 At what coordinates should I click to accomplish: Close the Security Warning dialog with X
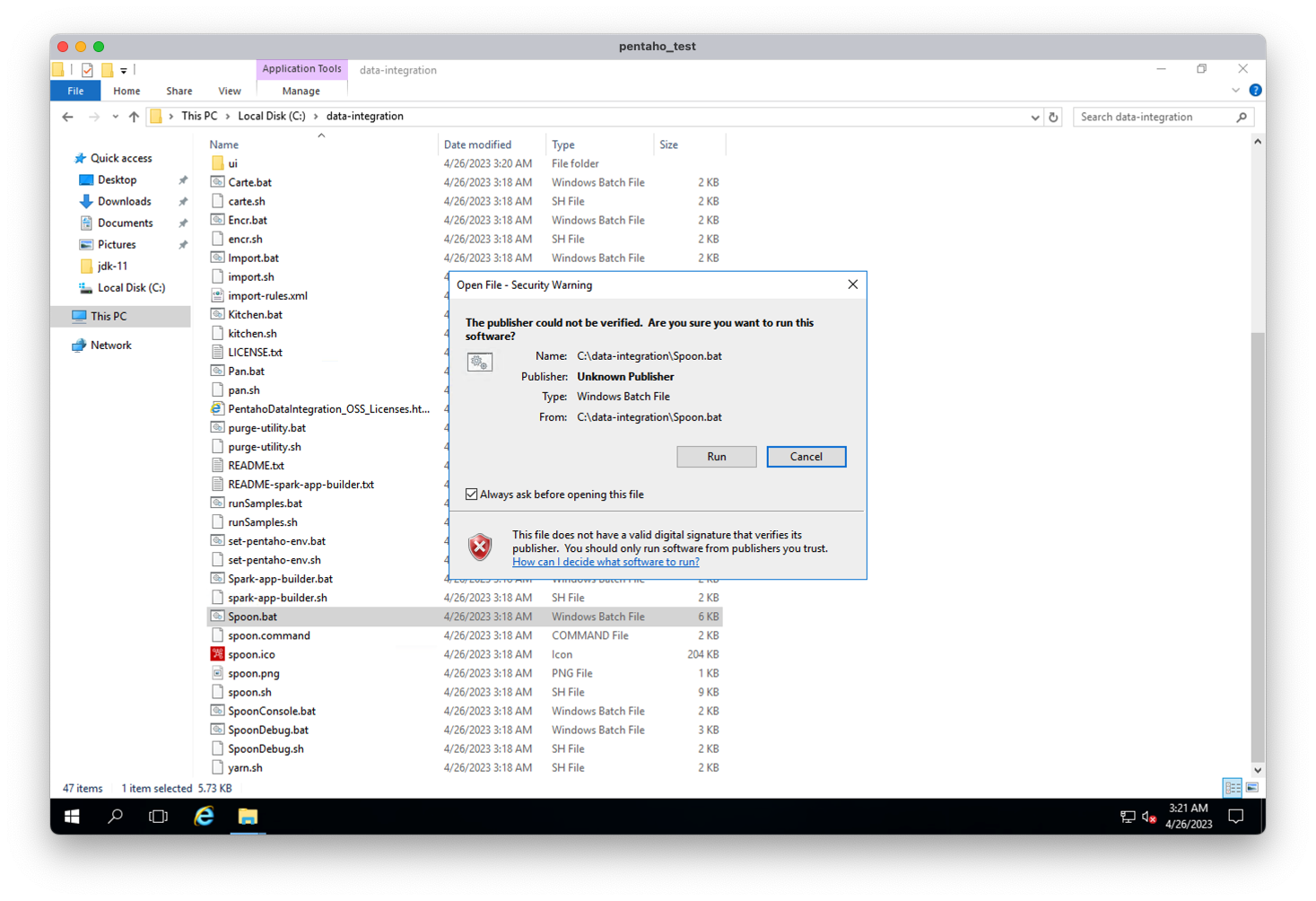(x=852, y=284)
